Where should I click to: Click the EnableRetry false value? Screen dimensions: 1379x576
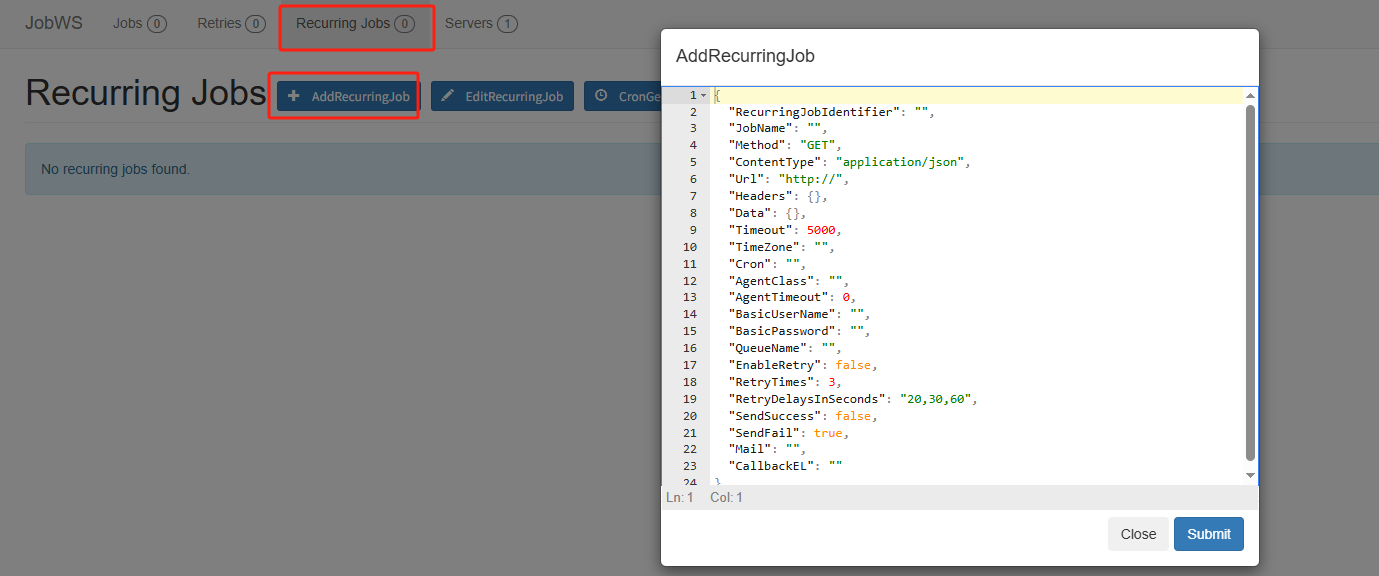853,365
